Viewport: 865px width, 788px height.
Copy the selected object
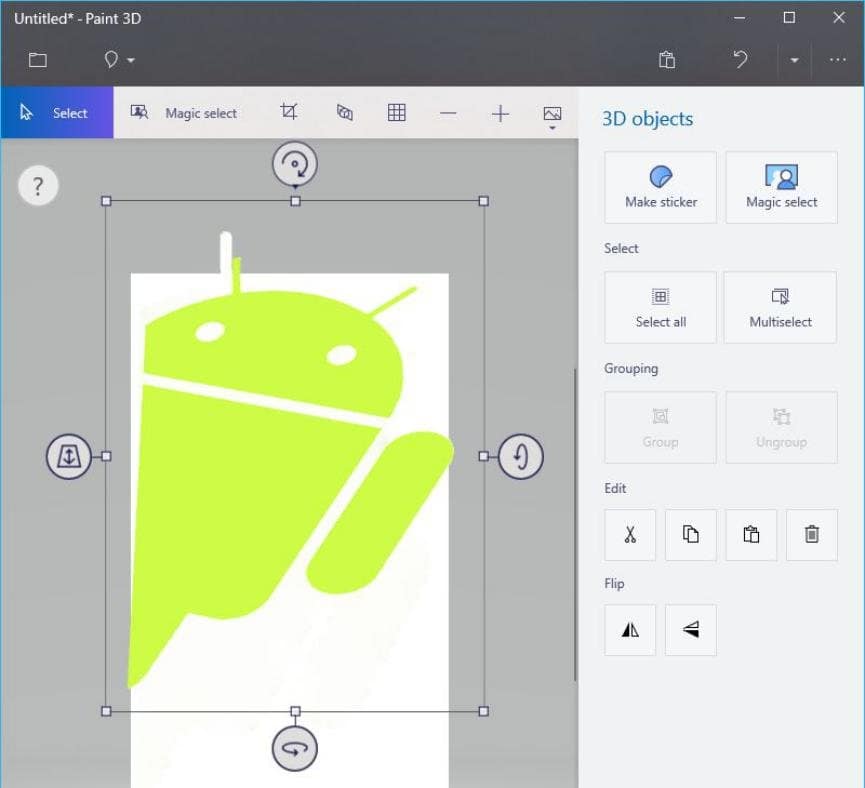tap(690, 534)
